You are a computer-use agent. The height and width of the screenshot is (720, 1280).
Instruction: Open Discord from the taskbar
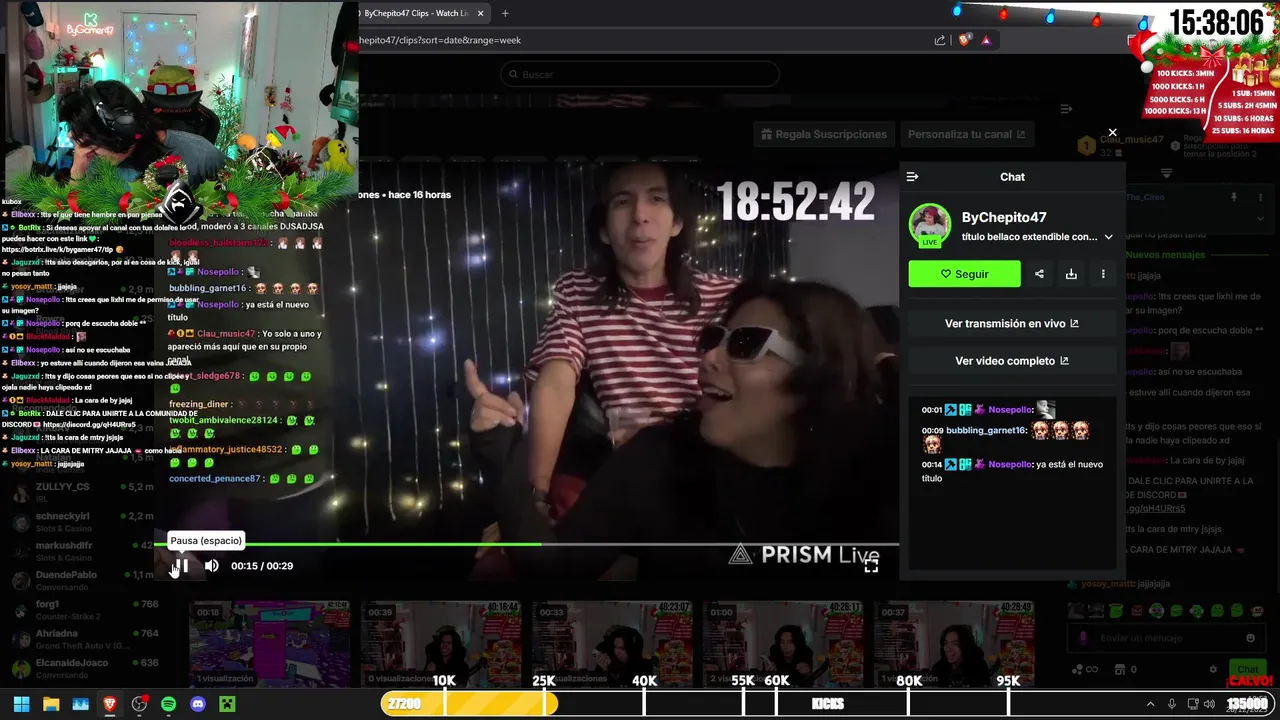pyautogui.click(x=198, y=704)
